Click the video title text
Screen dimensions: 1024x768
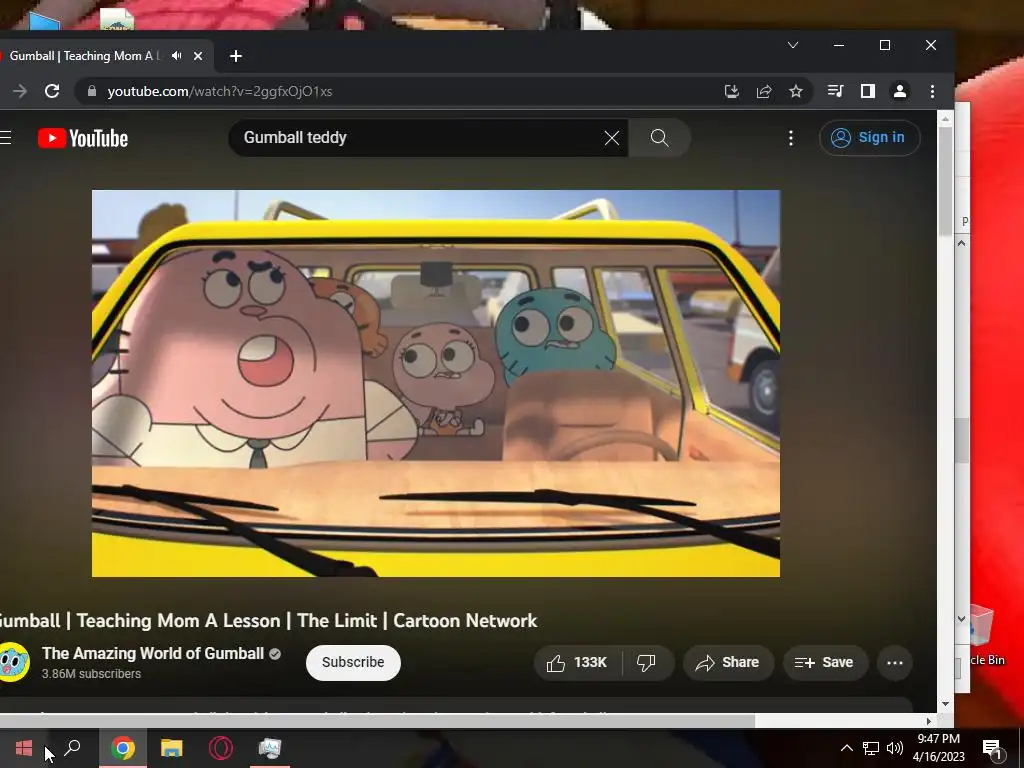coord(268,620)
